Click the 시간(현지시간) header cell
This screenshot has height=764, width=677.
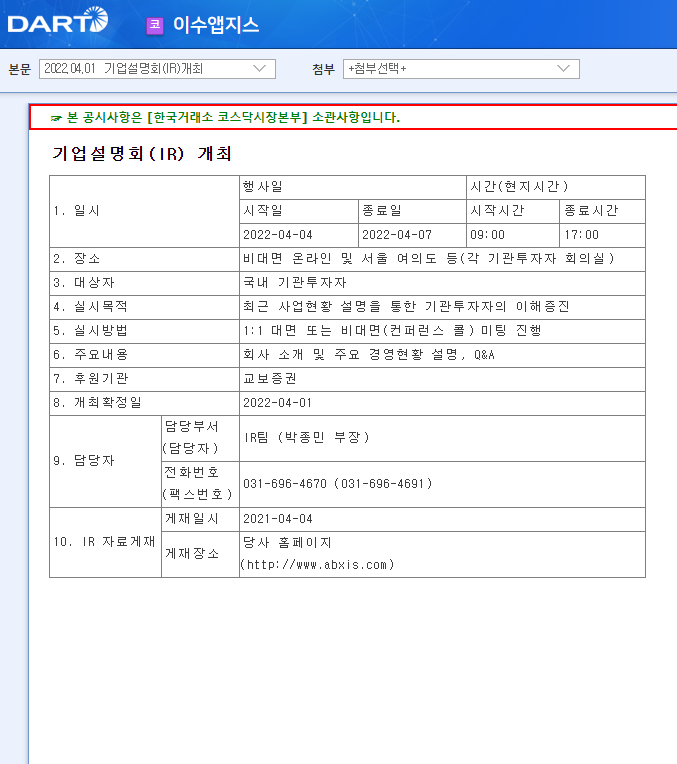click(556, 187)
